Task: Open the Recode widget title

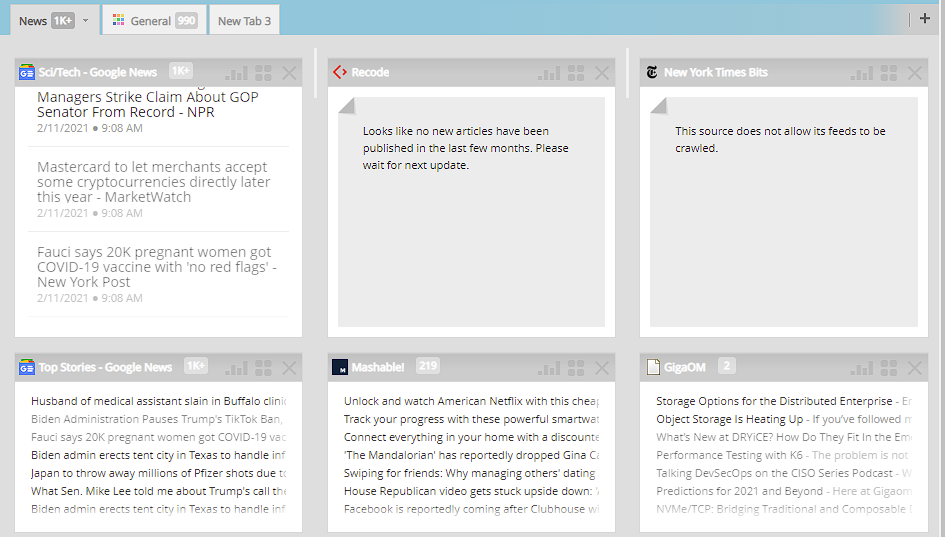Action: point(370,72)
